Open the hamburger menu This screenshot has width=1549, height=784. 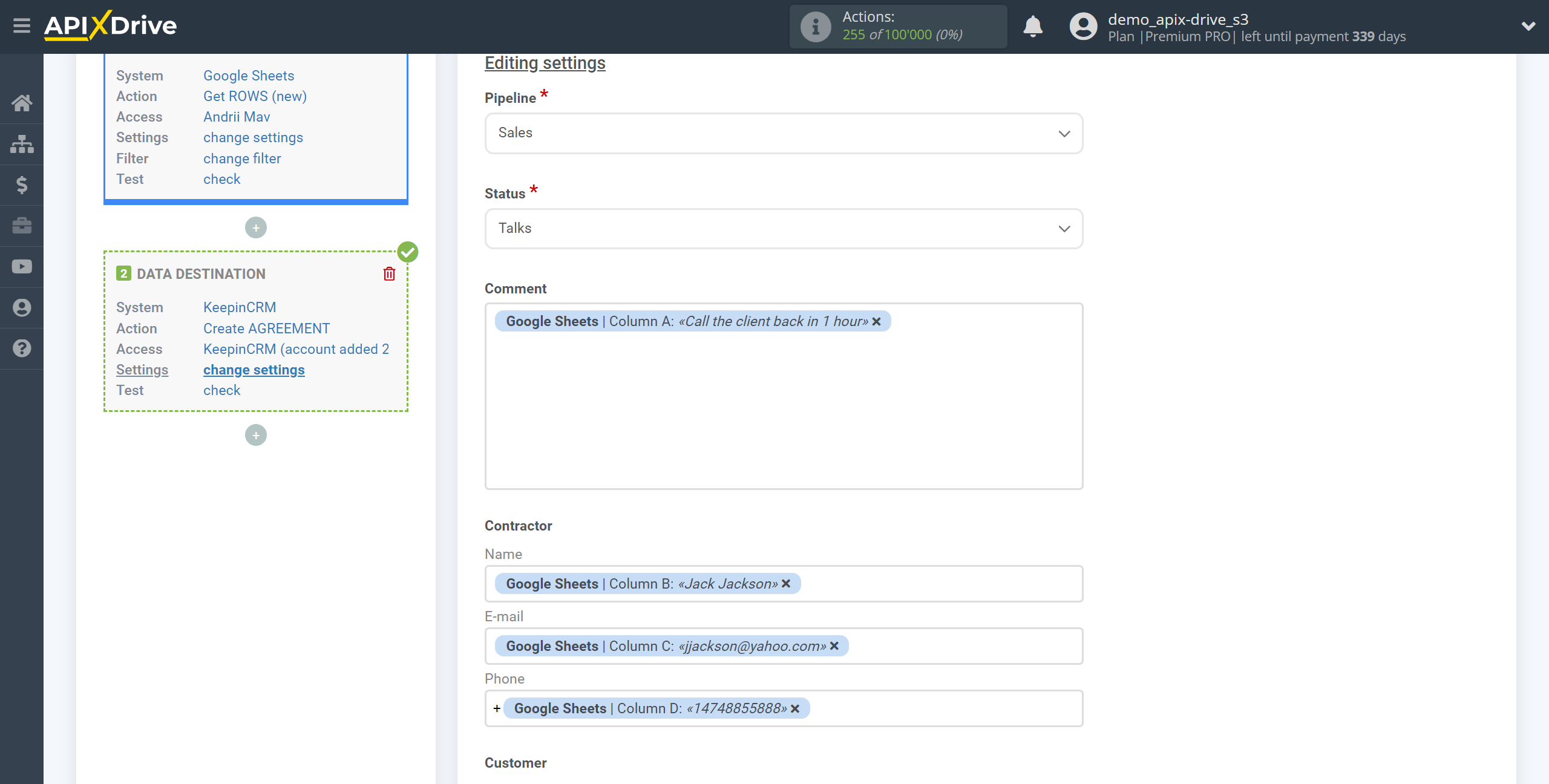(22, 26)
